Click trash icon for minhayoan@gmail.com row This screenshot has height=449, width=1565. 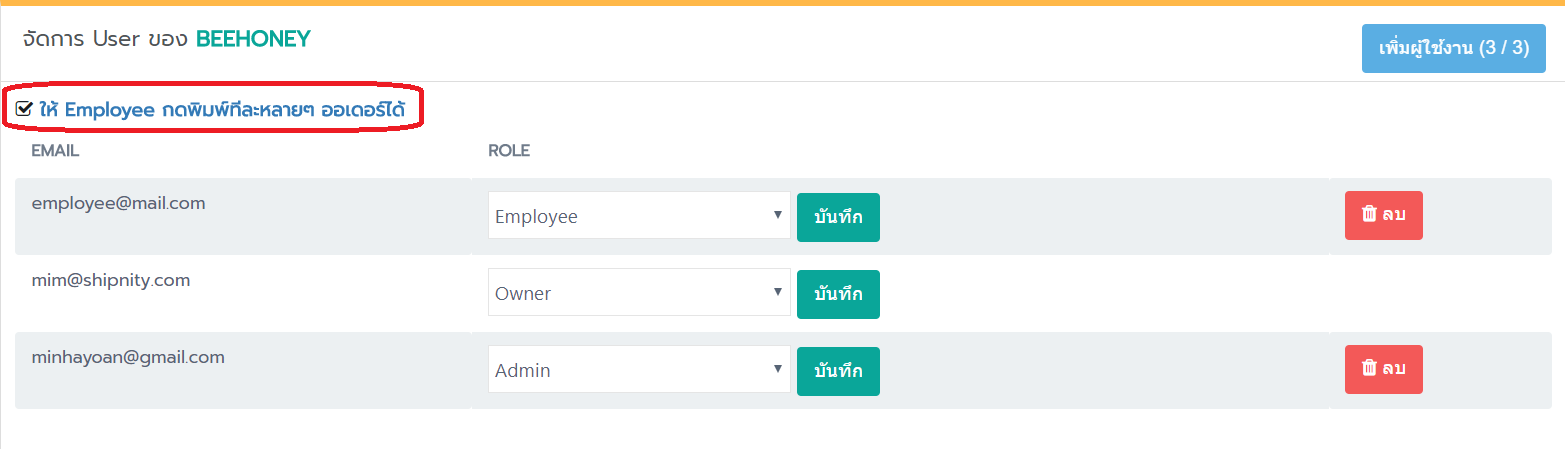point(1369,368)
